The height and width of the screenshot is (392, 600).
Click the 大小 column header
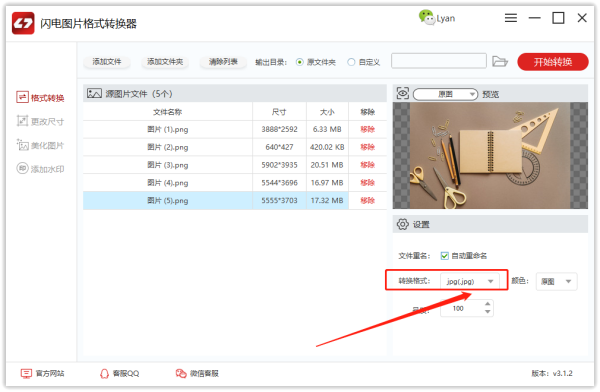327,112
